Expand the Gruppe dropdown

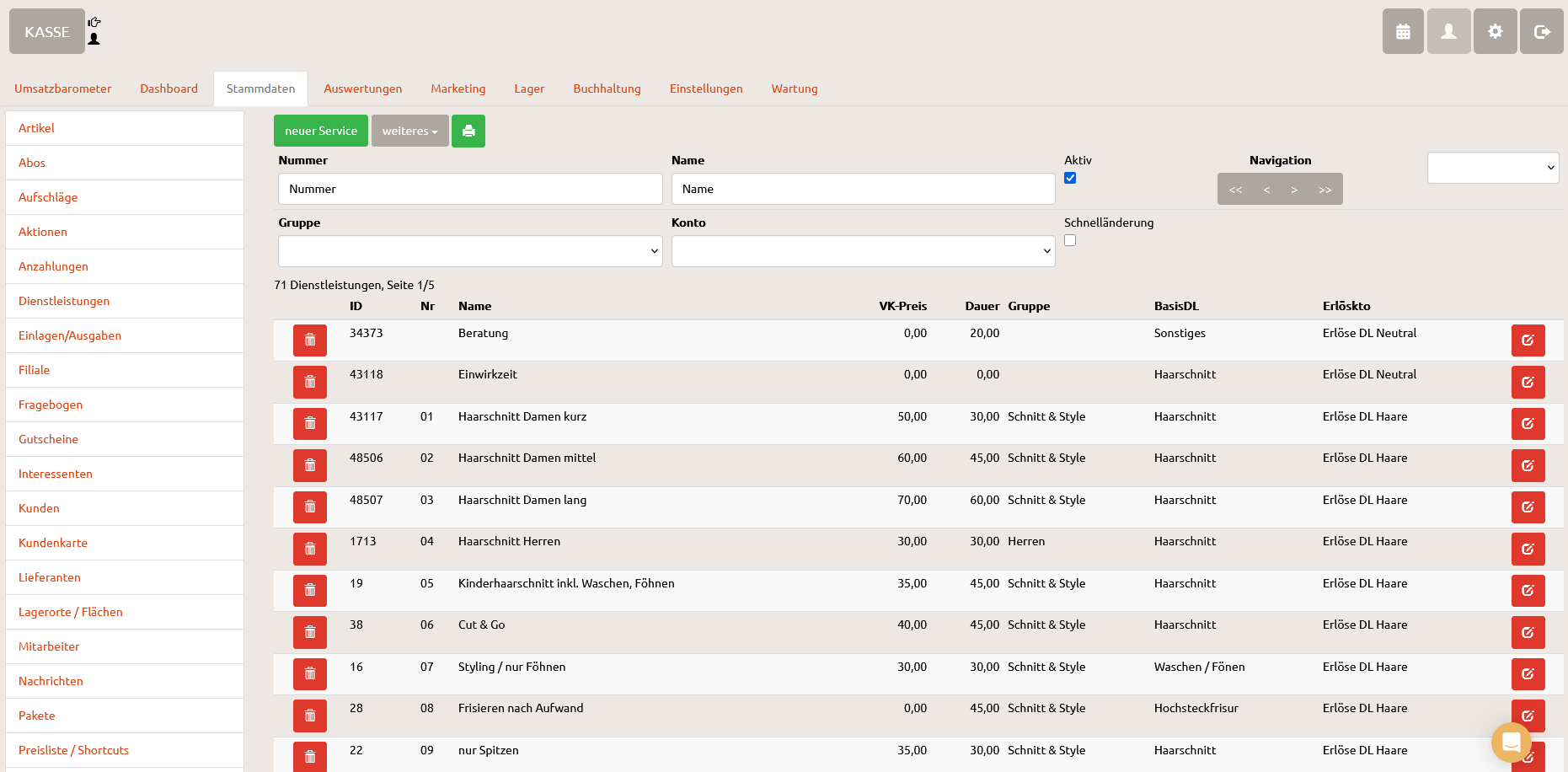point(470,251)
